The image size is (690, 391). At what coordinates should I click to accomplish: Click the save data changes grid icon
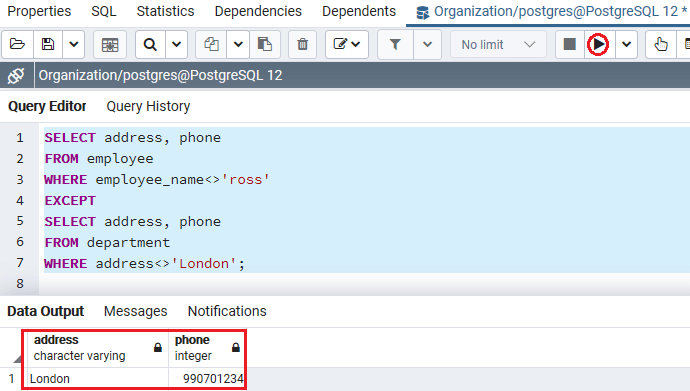110,44
